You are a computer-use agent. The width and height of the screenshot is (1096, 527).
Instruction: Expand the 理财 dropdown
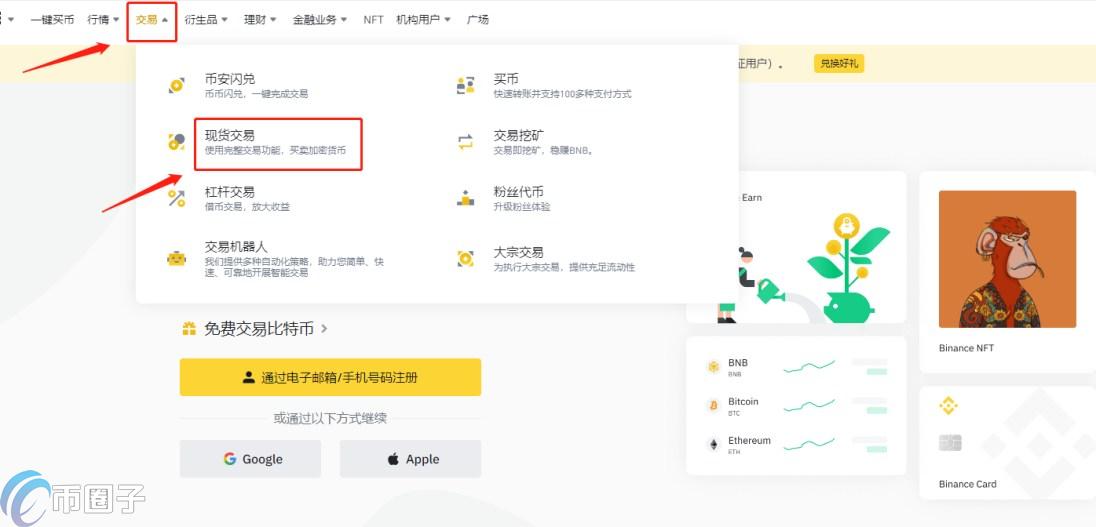pyautogui.click(x=260, y=20)
